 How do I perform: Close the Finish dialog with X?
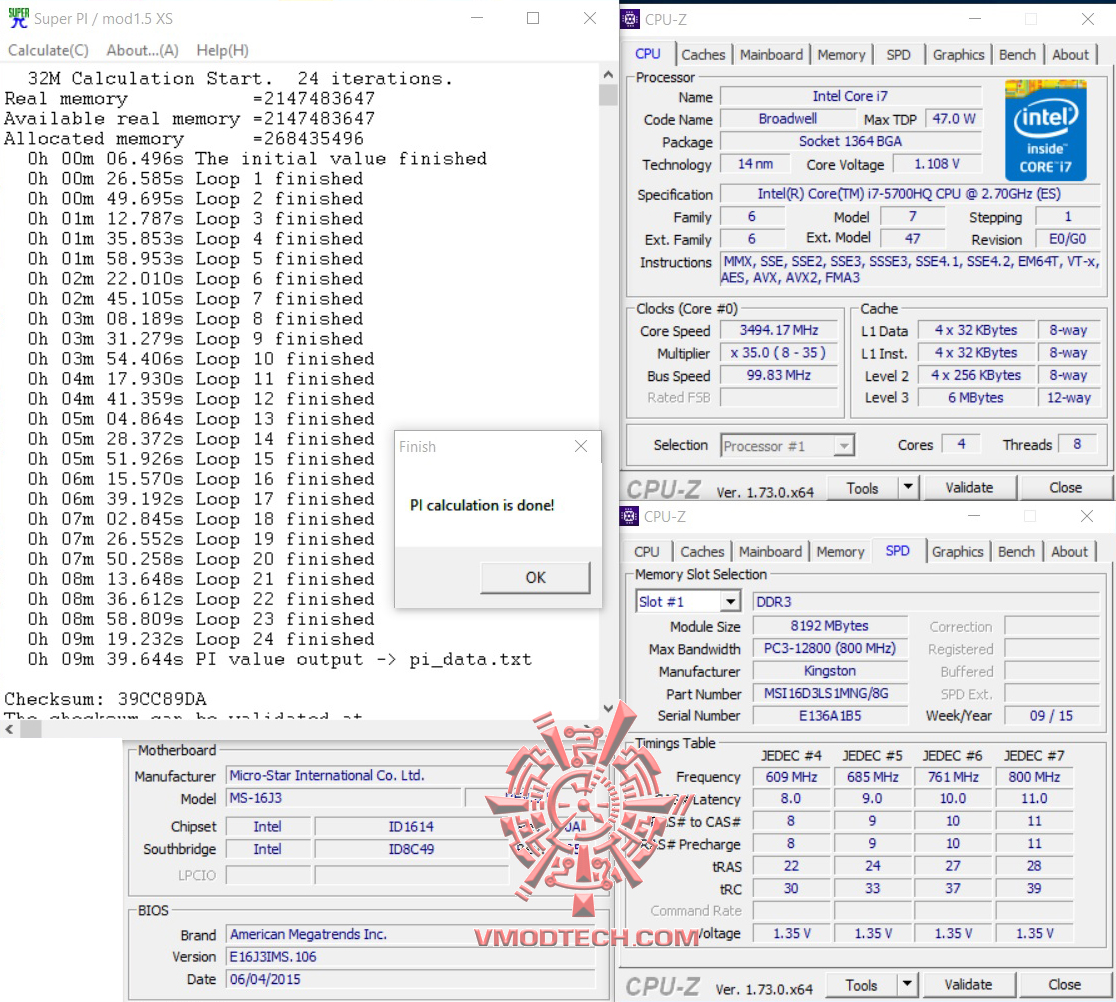click(x=581, y=446)
